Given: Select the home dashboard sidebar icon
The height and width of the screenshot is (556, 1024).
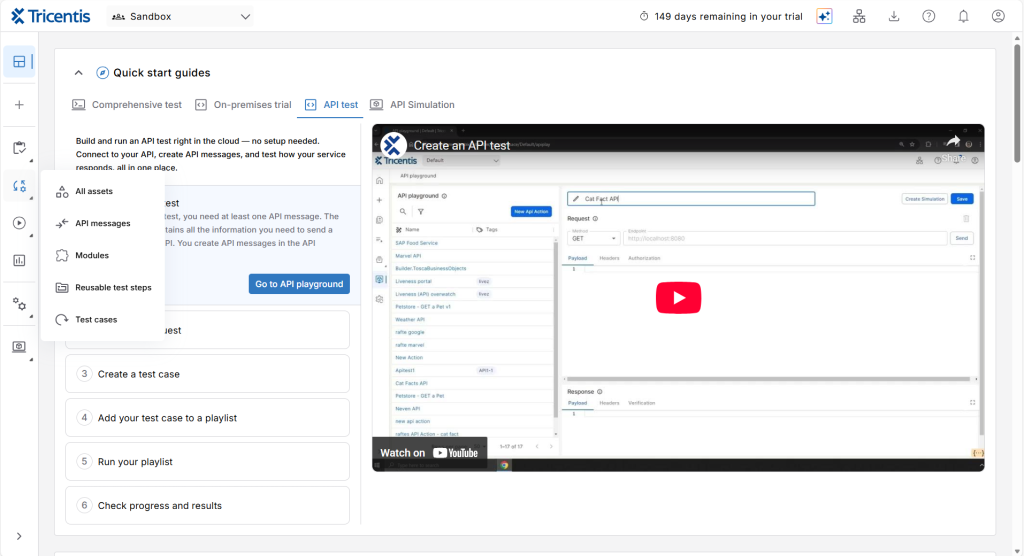Looking at the screenshot, I should pyautogui.click(x=19, y=62).
